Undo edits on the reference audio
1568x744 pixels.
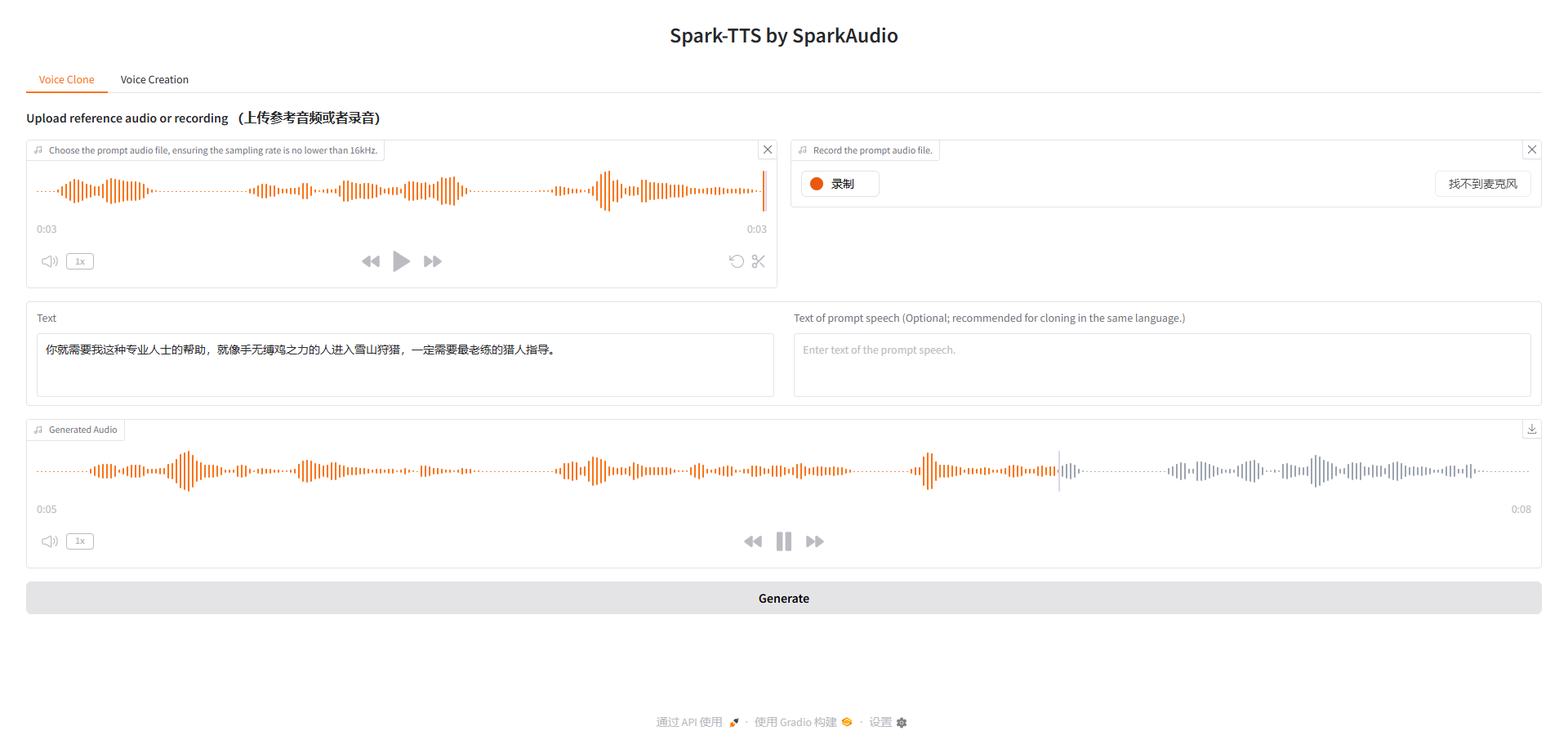point(737,261)
